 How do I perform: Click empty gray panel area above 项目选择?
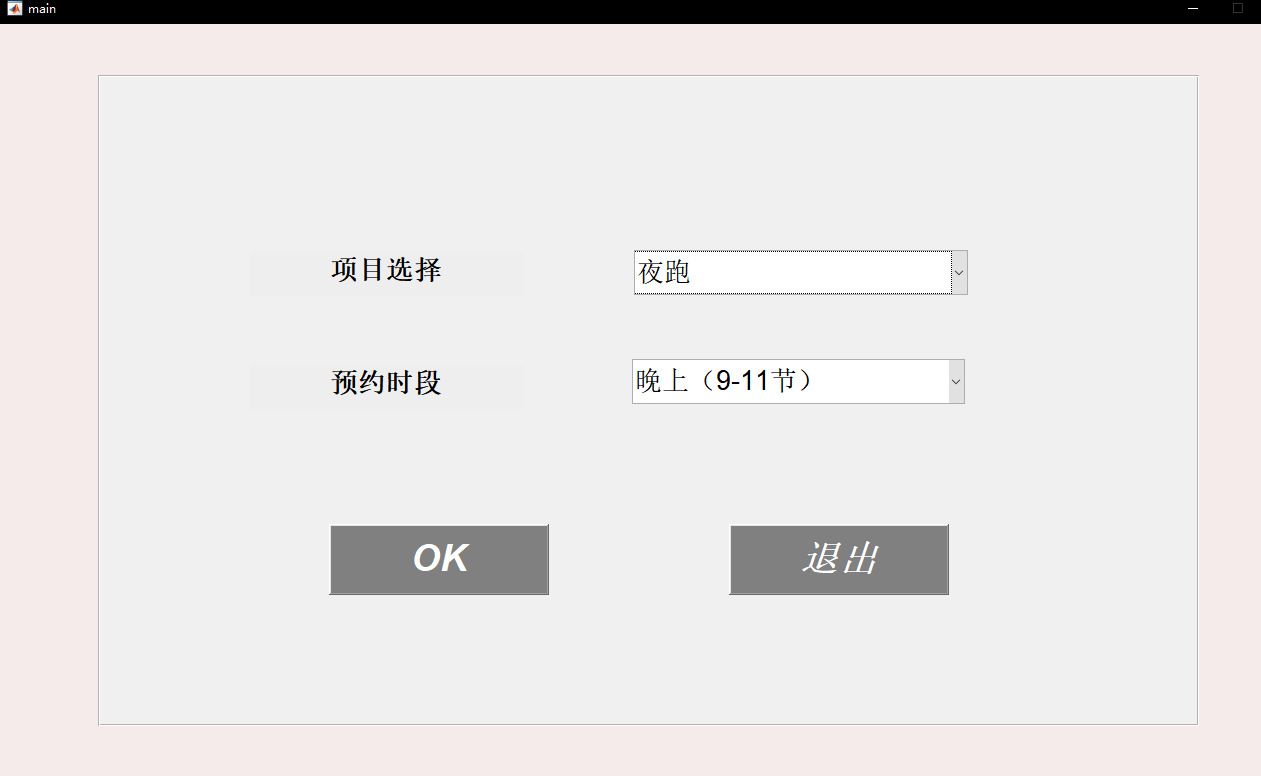386,170
